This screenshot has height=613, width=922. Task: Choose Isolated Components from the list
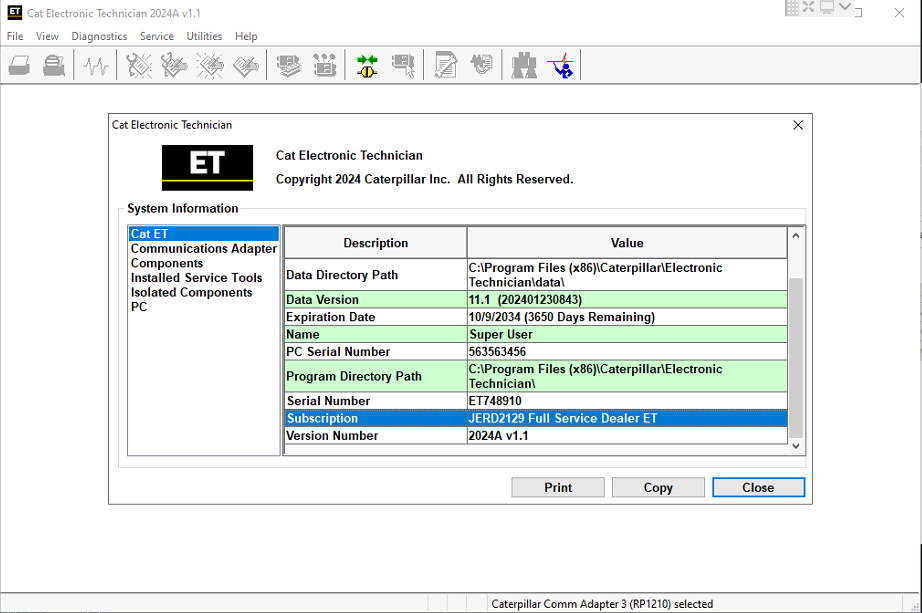[x=191, y=293]
